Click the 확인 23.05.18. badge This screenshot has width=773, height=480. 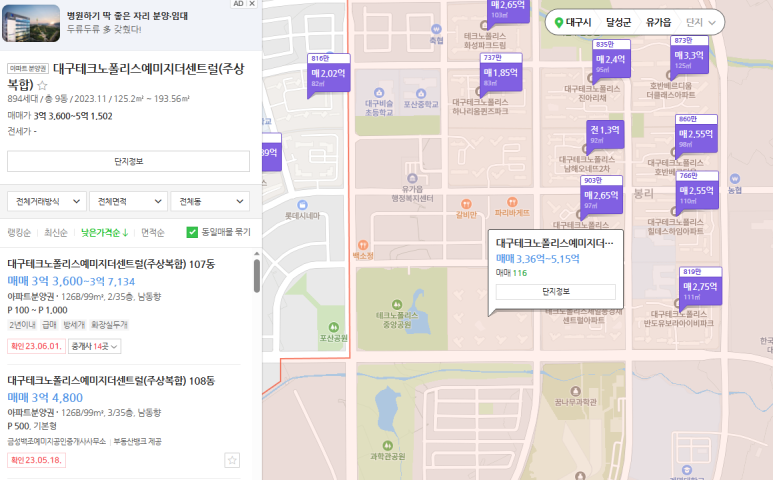point(36,460)
